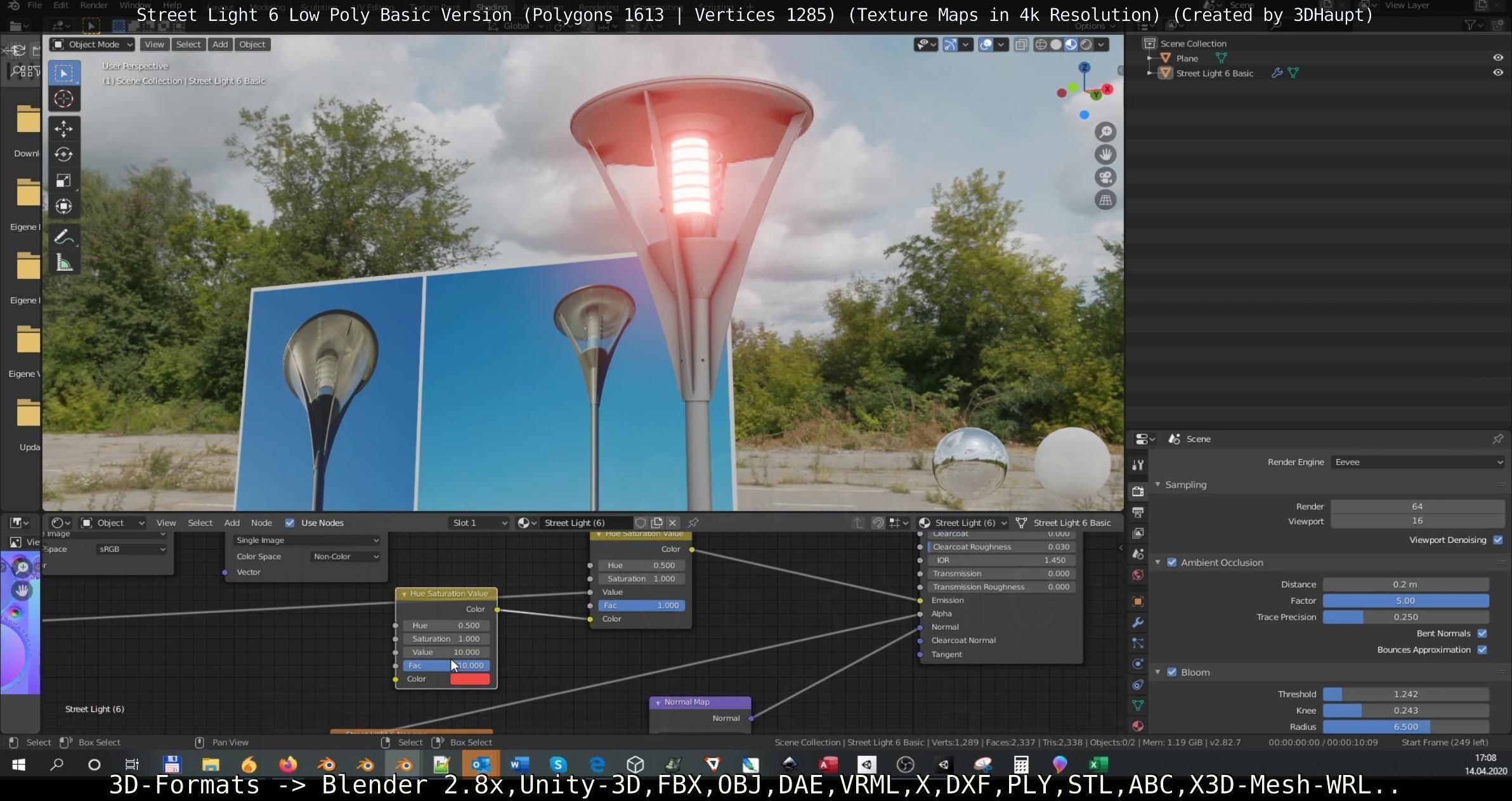Open the Physics properties tab

(x=1138, y=664)
